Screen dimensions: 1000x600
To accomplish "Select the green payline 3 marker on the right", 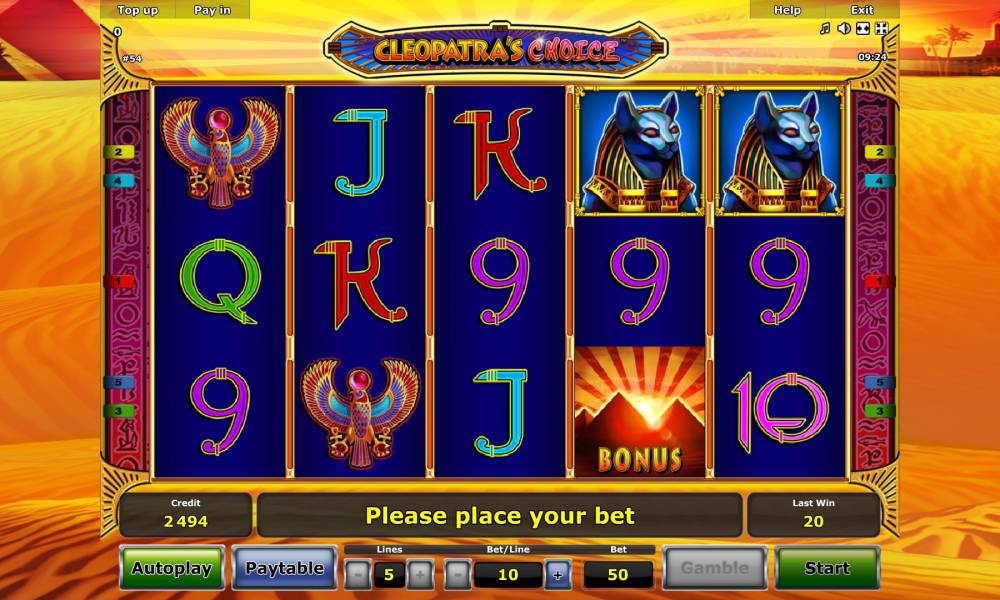I will (879, 411).
